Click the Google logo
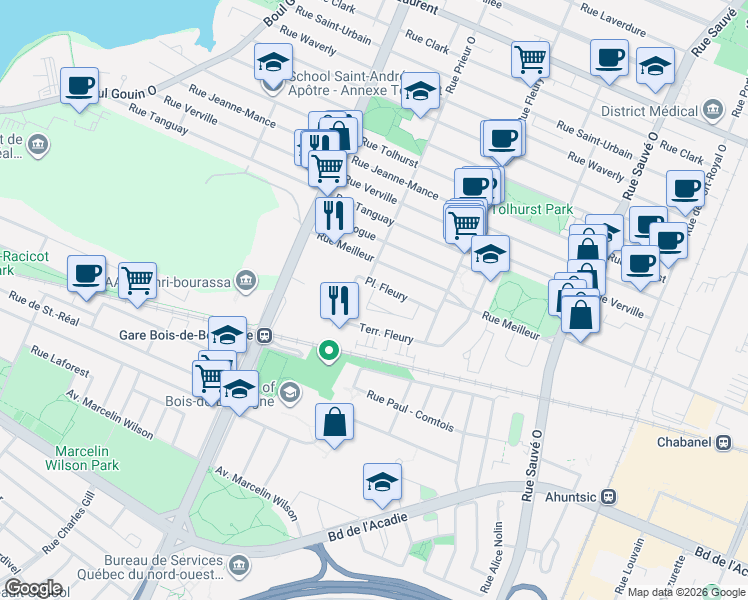Viewport: 748px width, 600px height. [x=33, y=588]
